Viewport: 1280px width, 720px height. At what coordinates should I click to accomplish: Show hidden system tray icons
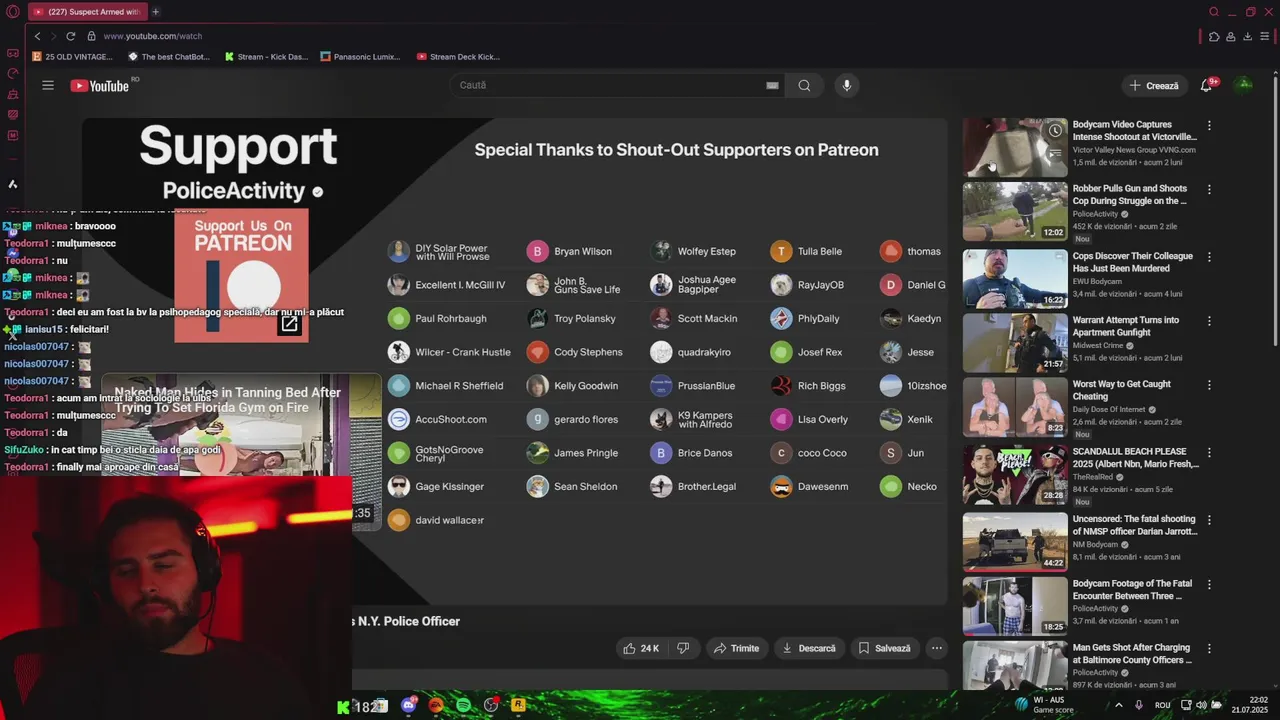pos(1119,705)
